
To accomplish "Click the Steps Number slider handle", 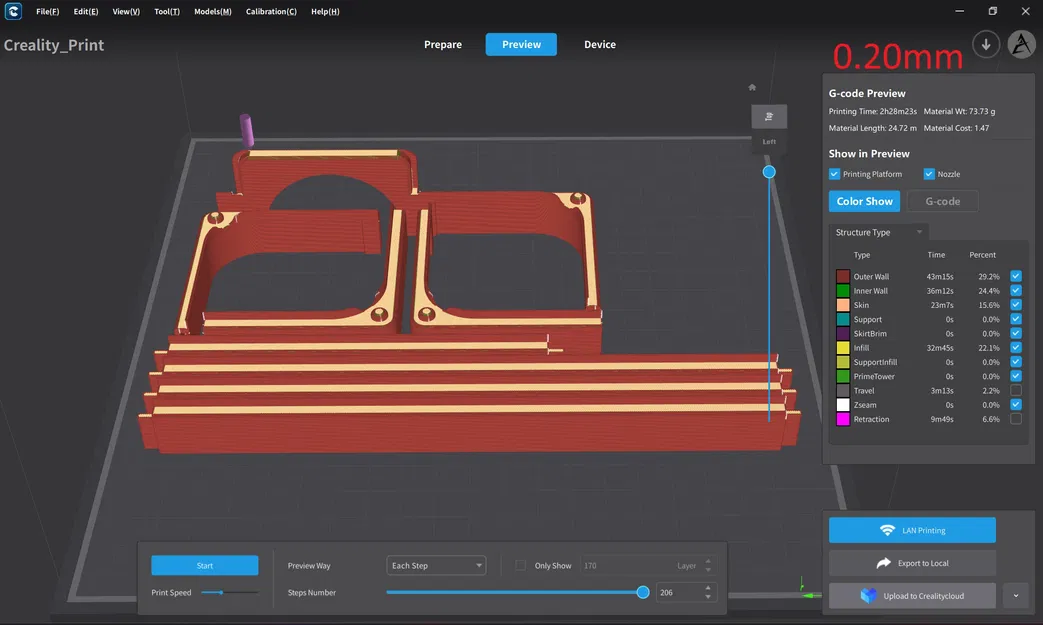I will coord(643,593).
